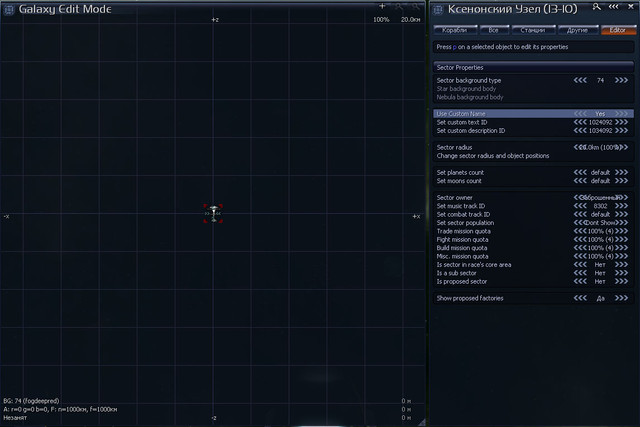Shrink Sector radius with left arrows
Screen dimensions: 640x427
tap(580, 147)
